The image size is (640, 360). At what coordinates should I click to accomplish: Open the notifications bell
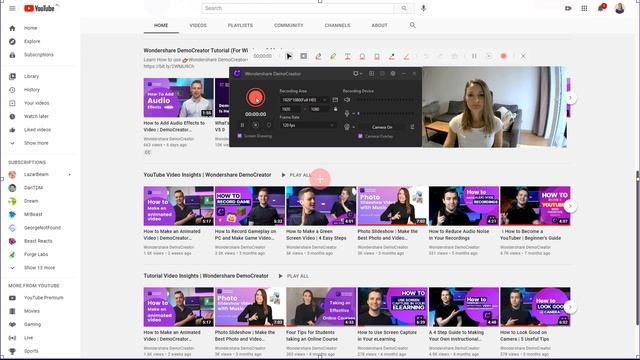(601, 8)
